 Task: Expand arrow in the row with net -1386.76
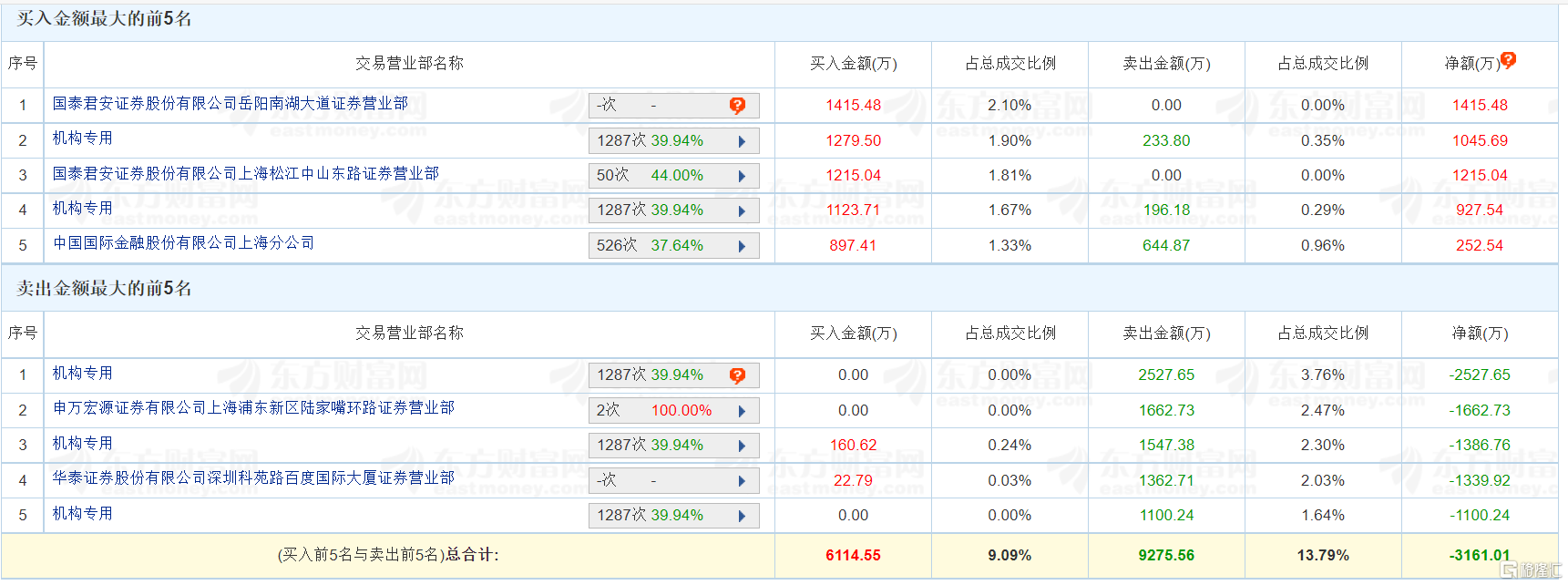(742, 446)
